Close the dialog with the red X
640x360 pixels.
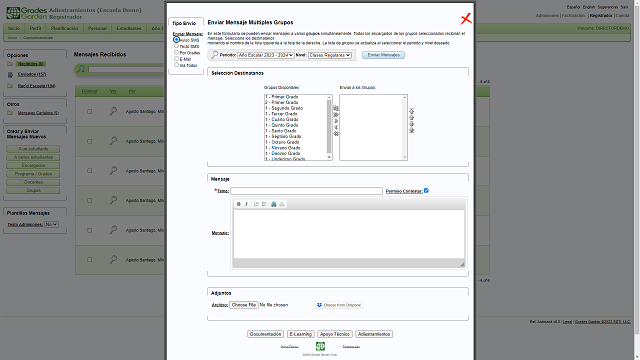(x=466, y=19)
